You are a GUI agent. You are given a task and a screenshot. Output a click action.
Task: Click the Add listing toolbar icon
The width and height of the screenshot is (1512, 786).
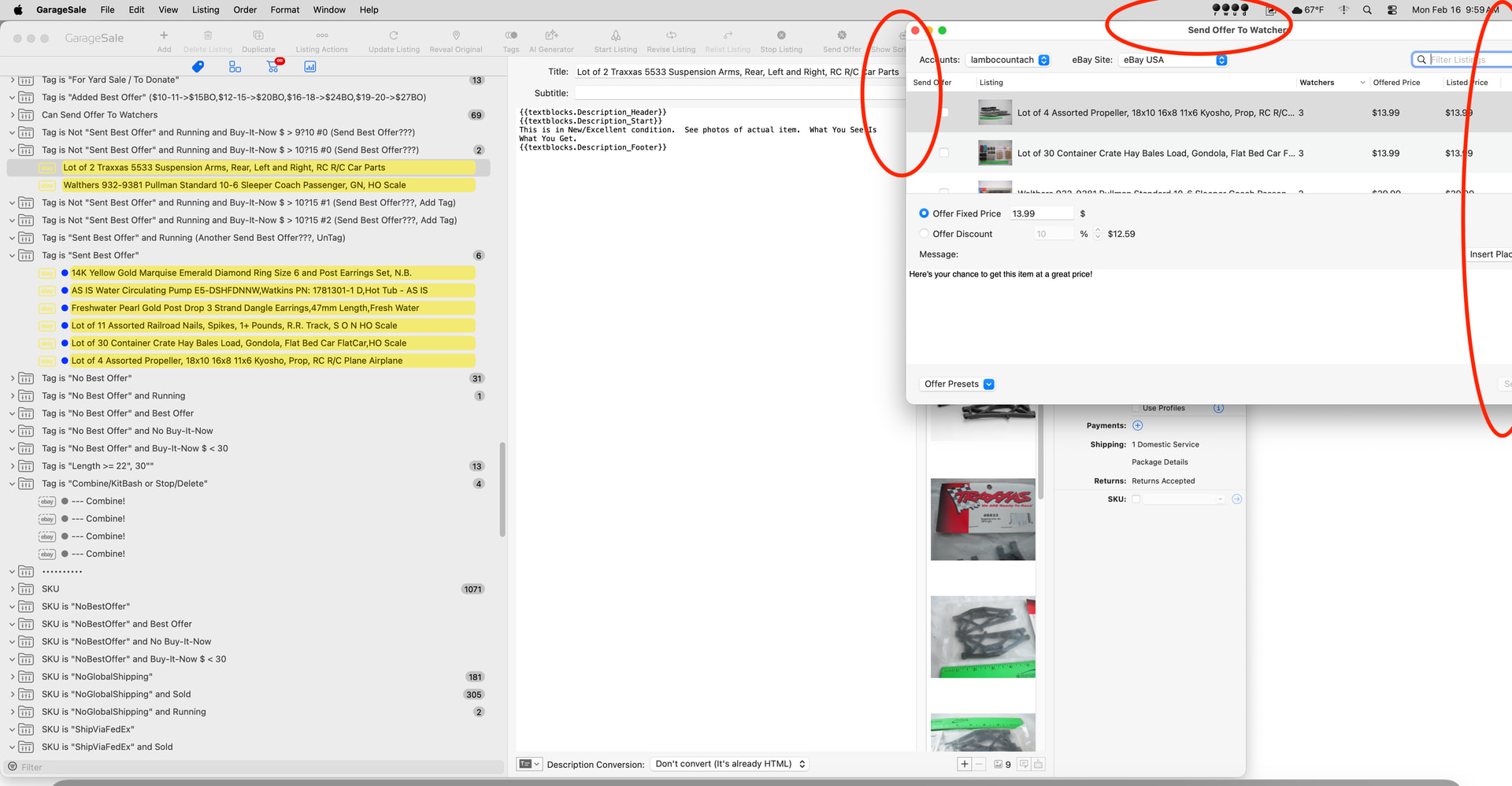click(164, 36)
